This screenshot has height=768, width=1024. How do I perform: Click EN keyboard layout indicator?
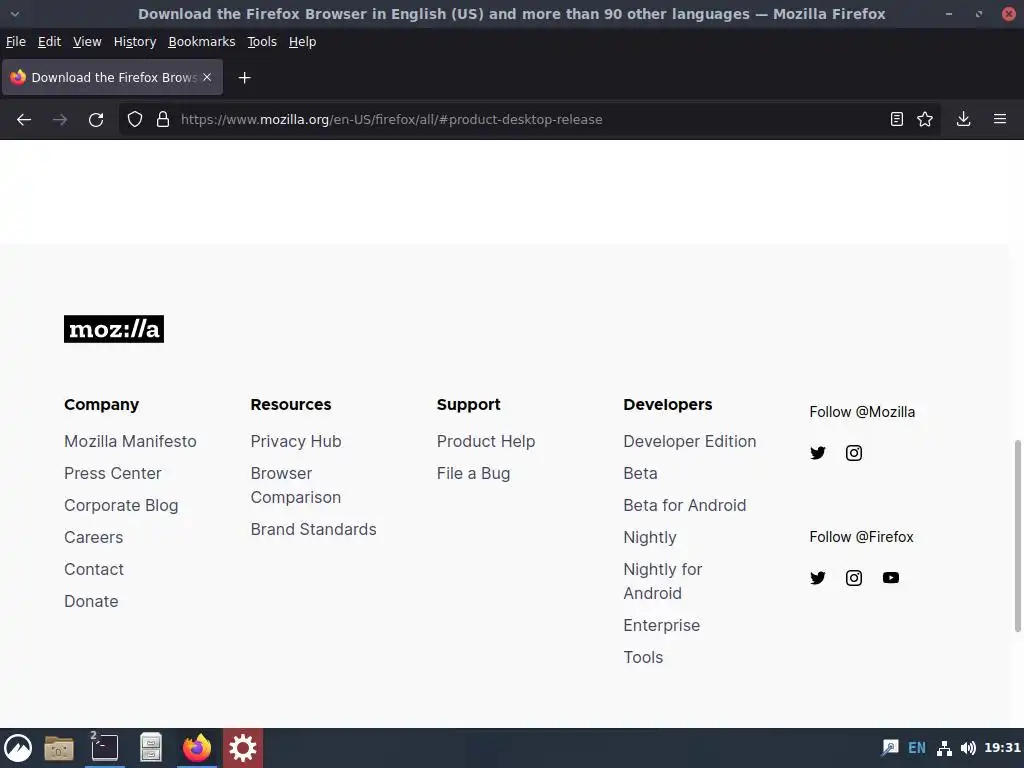tap(917, 748)
